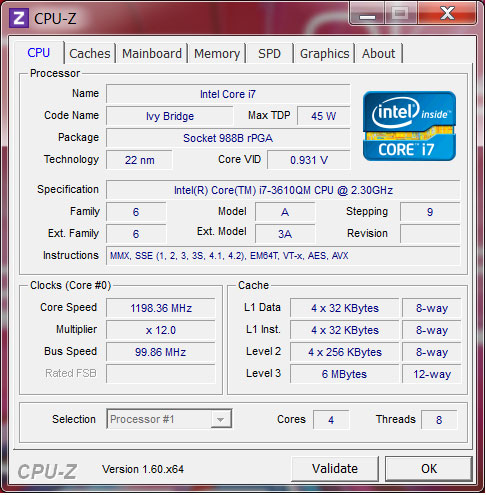Click the CPU-Z purple Z app icon
This screenshot has height=495, width=486.
(x=19, y=18)
